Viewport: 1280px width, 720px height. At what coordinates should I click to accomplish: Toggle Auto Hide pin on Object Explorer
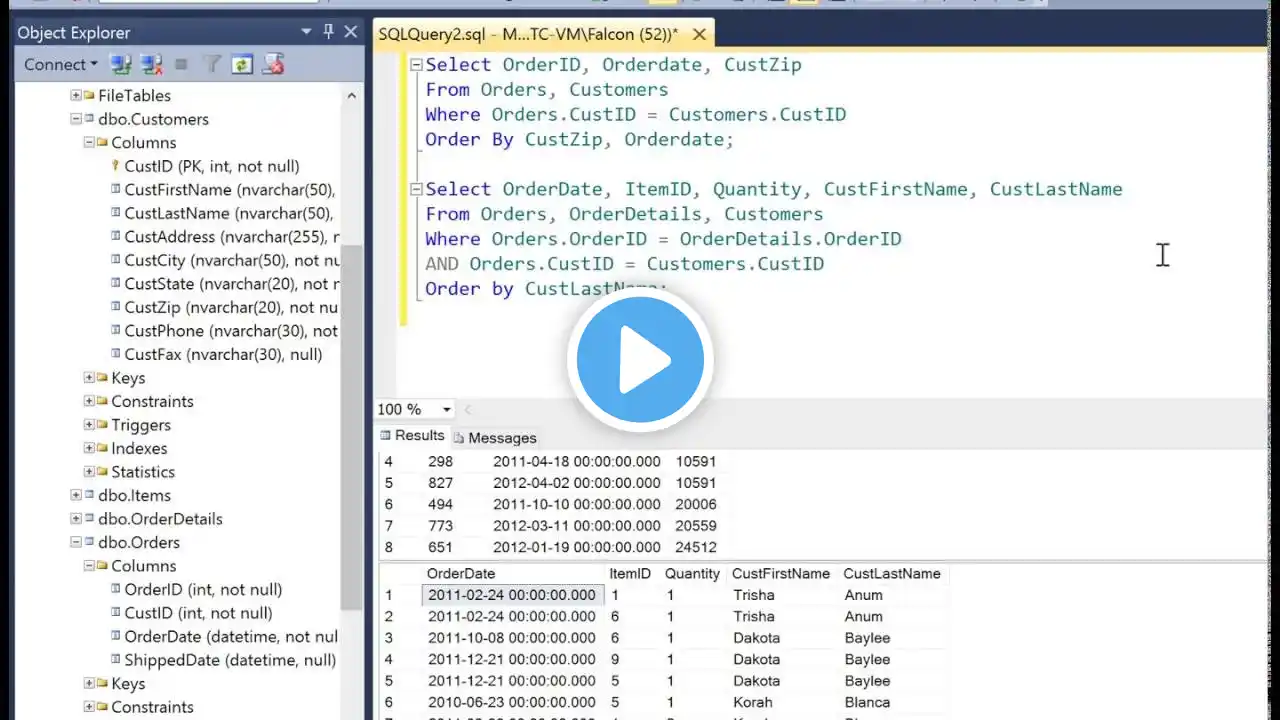[x=328, y=32]
